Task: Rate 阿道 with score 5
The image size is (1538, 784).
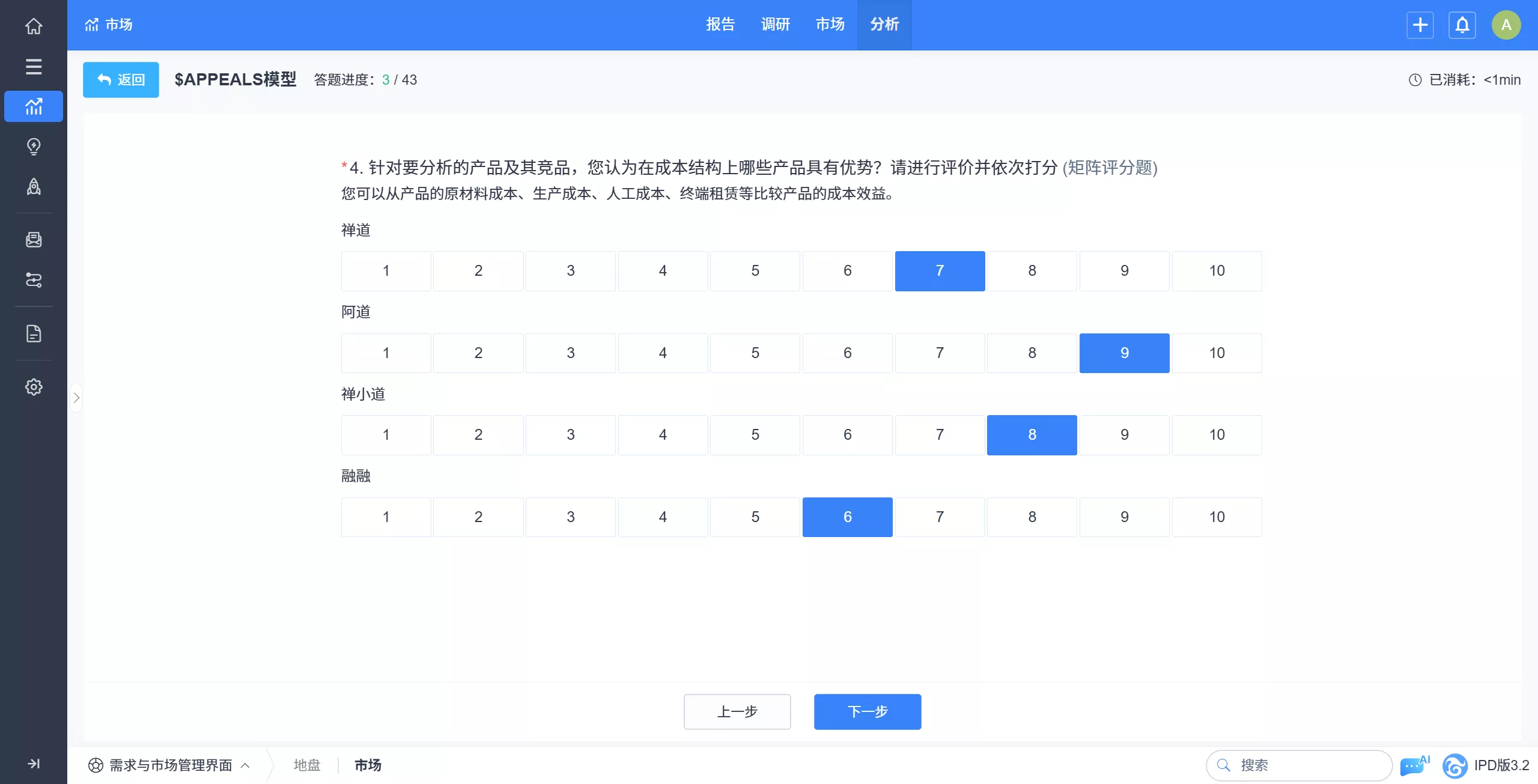Action: pyautogui.click(x=755, y=353)
